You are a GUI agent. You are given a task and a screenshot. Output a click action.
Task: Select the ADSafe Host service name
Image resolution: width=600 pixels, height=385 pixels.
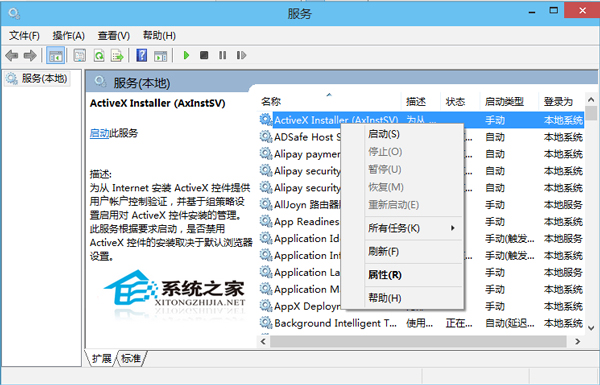coord(307,137)
